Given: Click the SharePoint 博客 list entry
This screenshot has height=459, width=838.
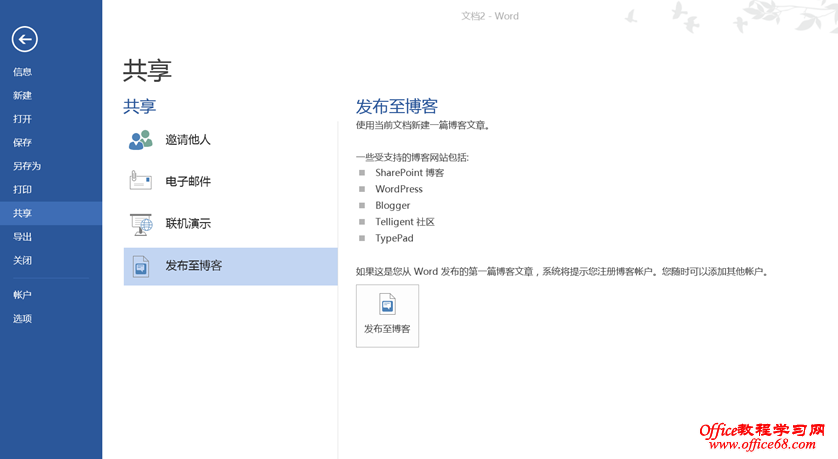Looking at the screenshot, I should coord(409,173).
